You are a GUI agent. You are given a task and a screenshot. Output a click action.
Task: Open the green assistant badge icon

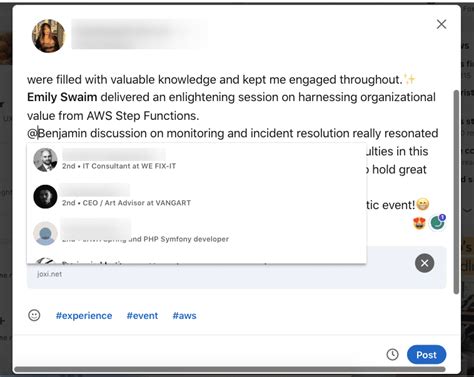(x=437, y=222)
